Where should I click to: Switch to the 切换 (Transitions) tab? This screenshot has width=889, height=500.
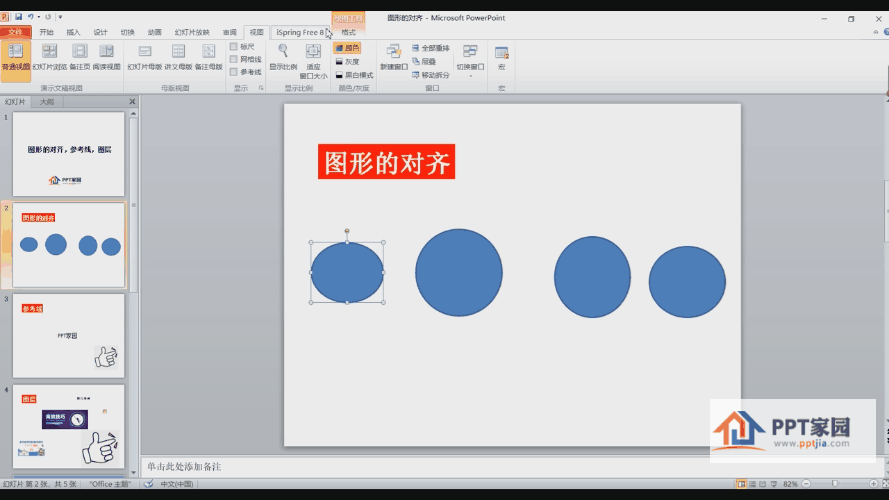128,32
